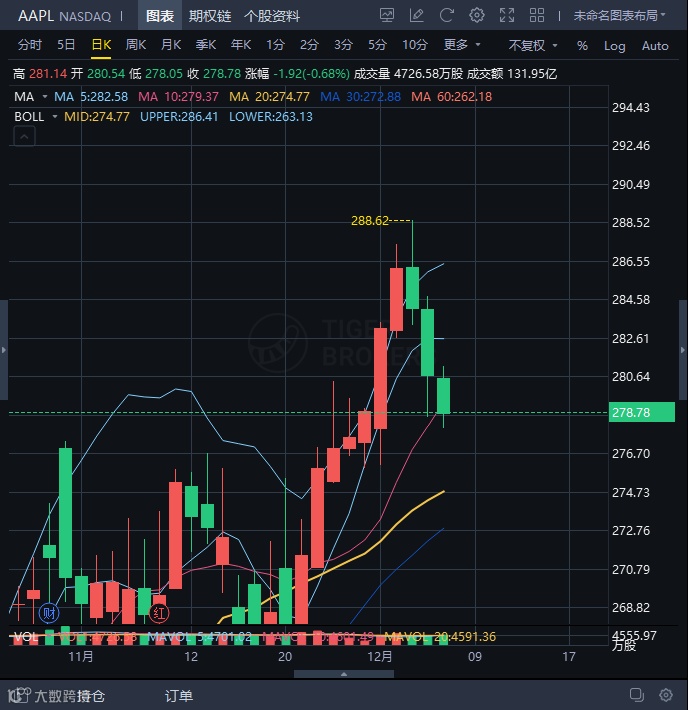Select the 10分 timeframe
This screenshot has height=710, width=688.
[415, 45]
